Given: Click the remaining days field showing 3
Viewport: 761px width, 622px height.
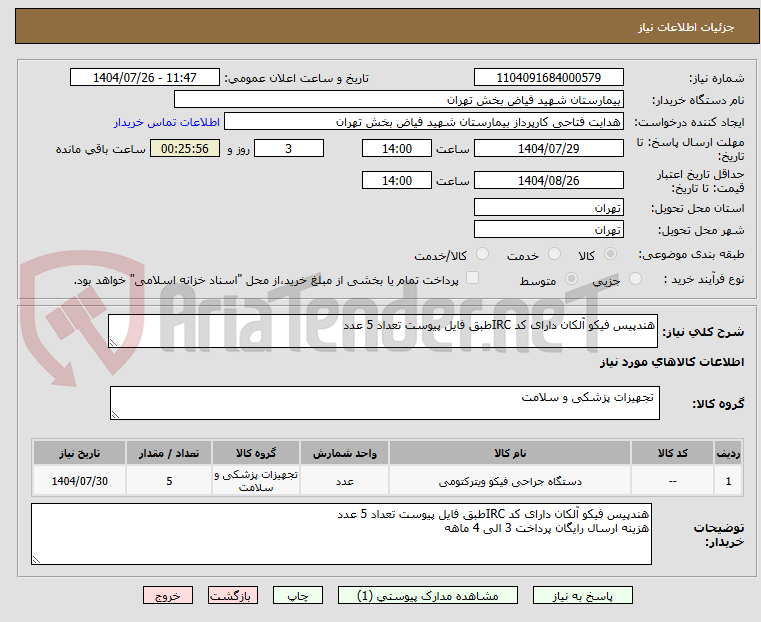Looking at the screenshot, I should point(289,148).
